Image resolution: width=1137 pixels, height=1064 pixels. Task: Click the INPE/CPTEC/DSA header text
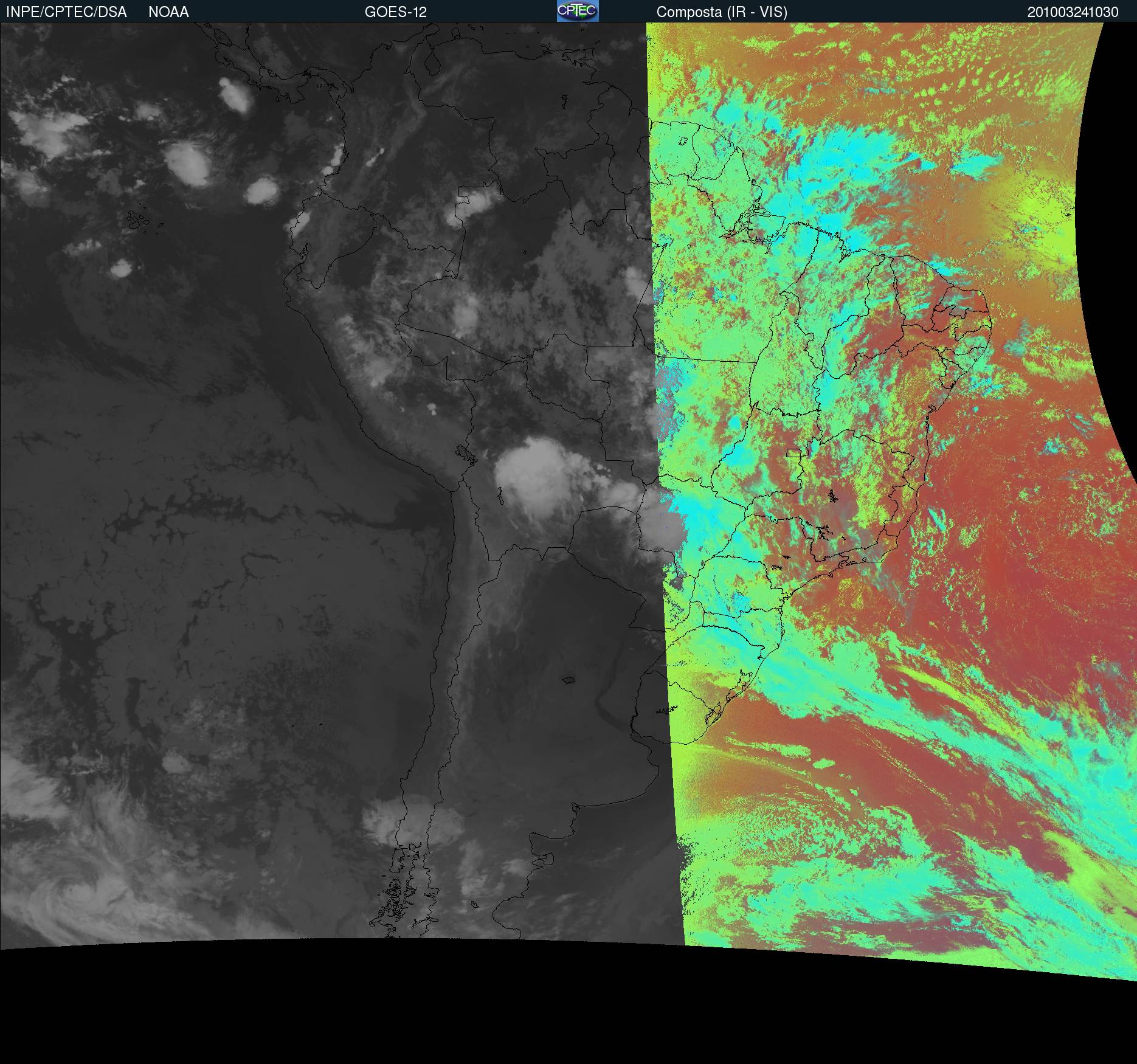[x=66, y=12]
